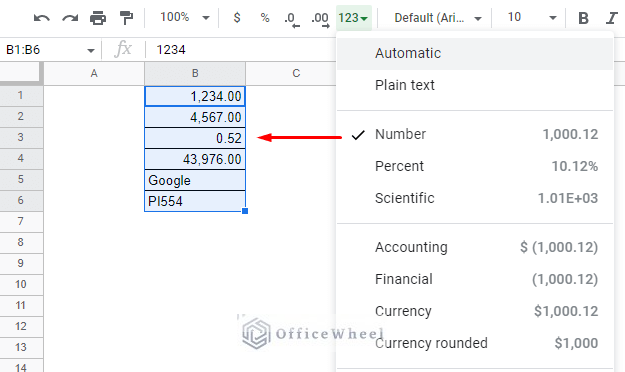Toggle Italic formatting
Image resolution: width=625 pixels, height=372 pixels.
(x=611, y=18)
